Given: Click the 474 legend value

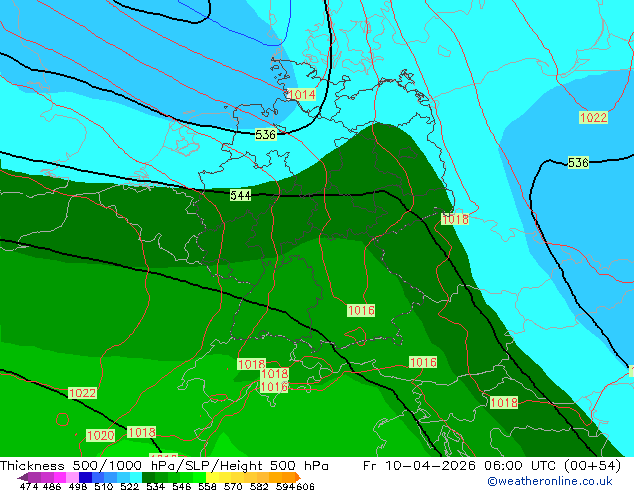Looking at the screenshot, I should pos(28,486).
